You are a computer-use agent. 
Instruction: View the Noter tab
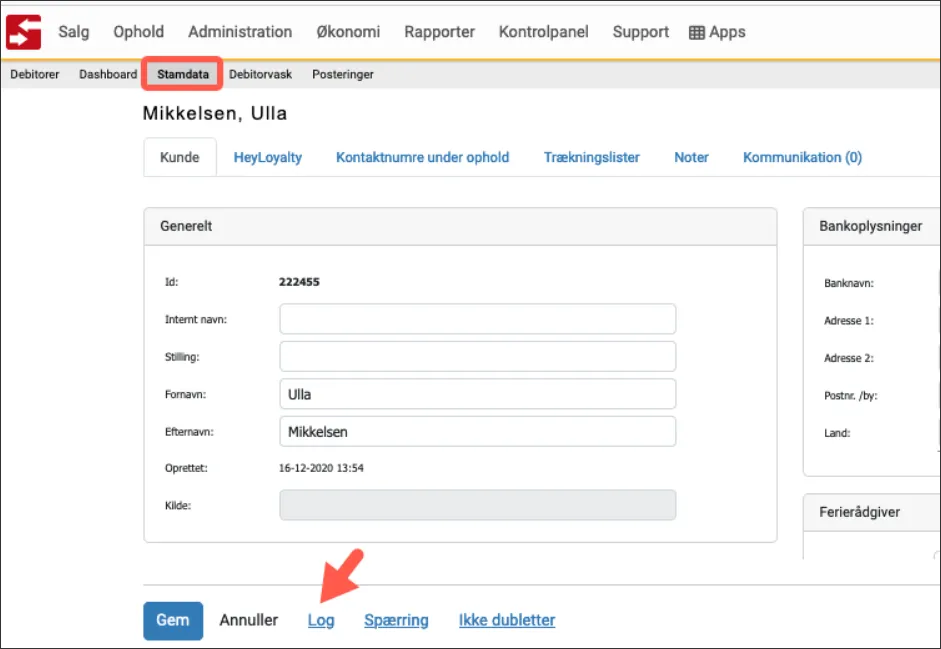click(690, 157)
